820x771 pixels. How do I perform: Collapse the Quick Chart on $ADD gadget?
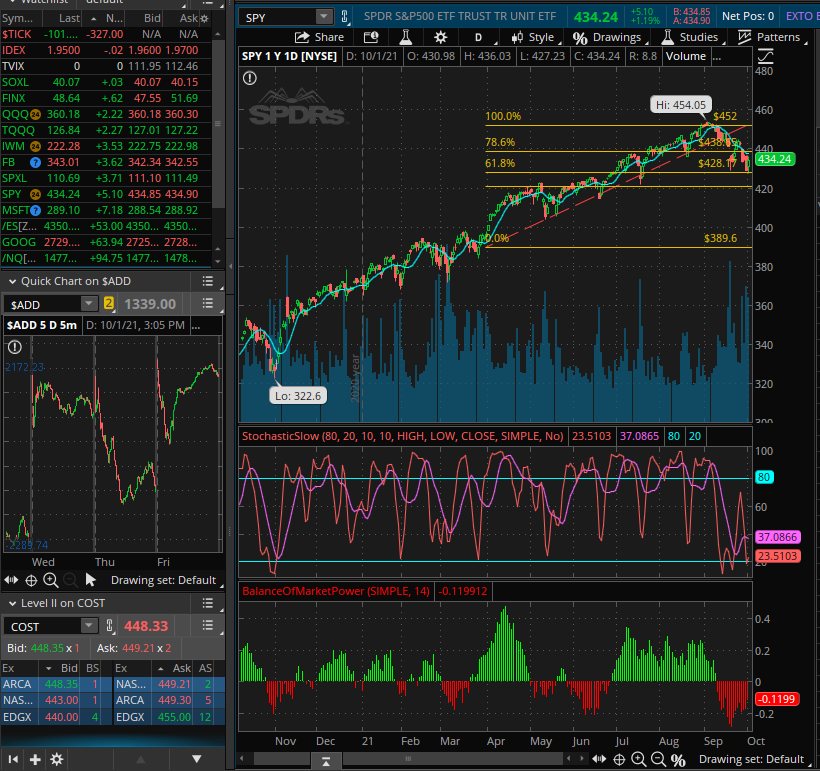pyautogui.click(x=12, y=281)
